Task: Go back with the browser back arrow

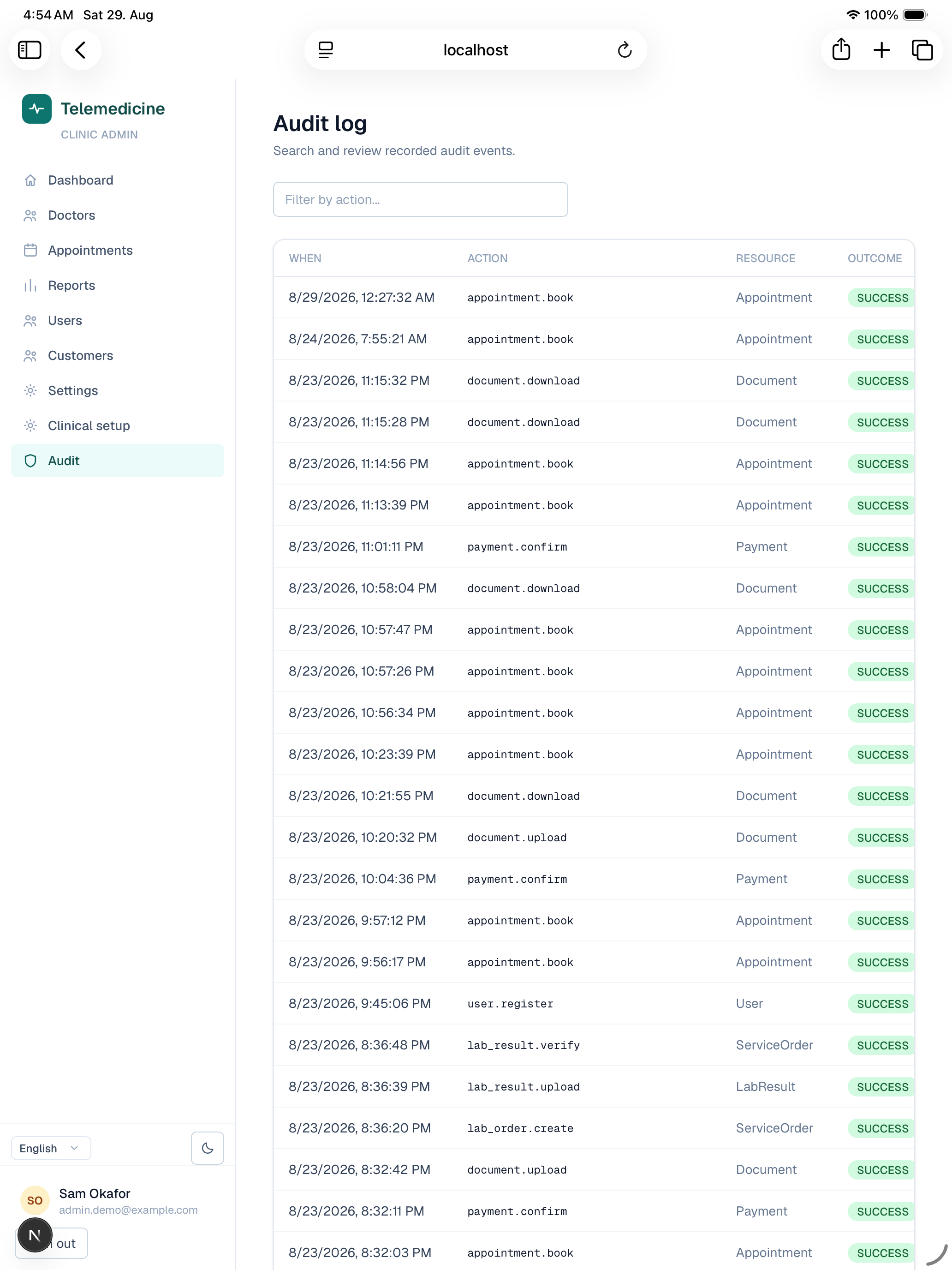Action: coord(81,50)
